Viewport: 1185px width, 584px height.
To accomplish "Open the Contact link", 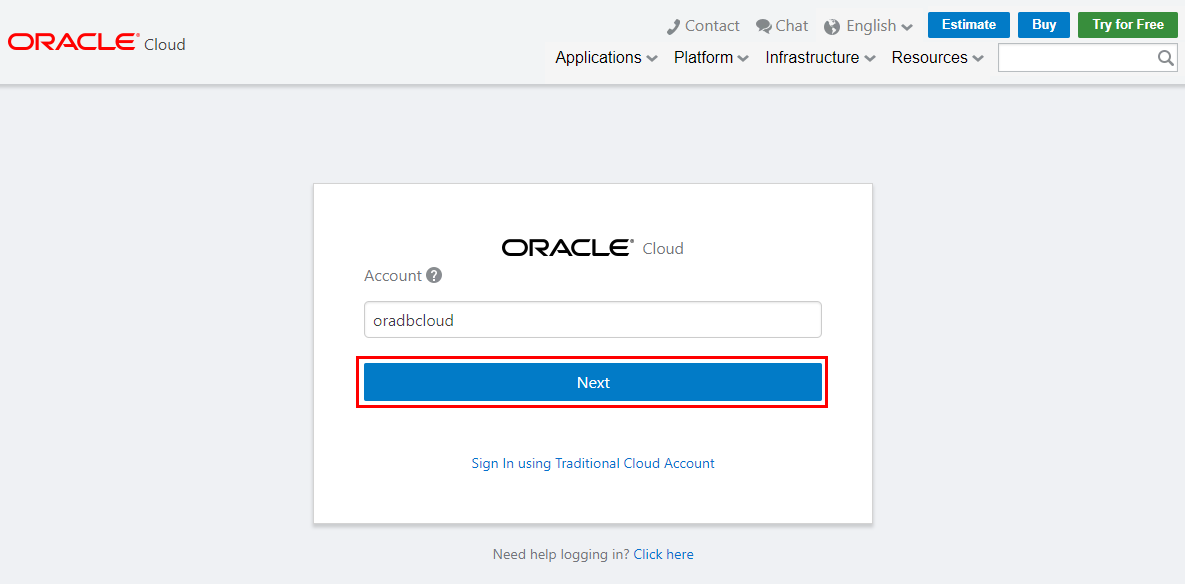I will 712,26.
